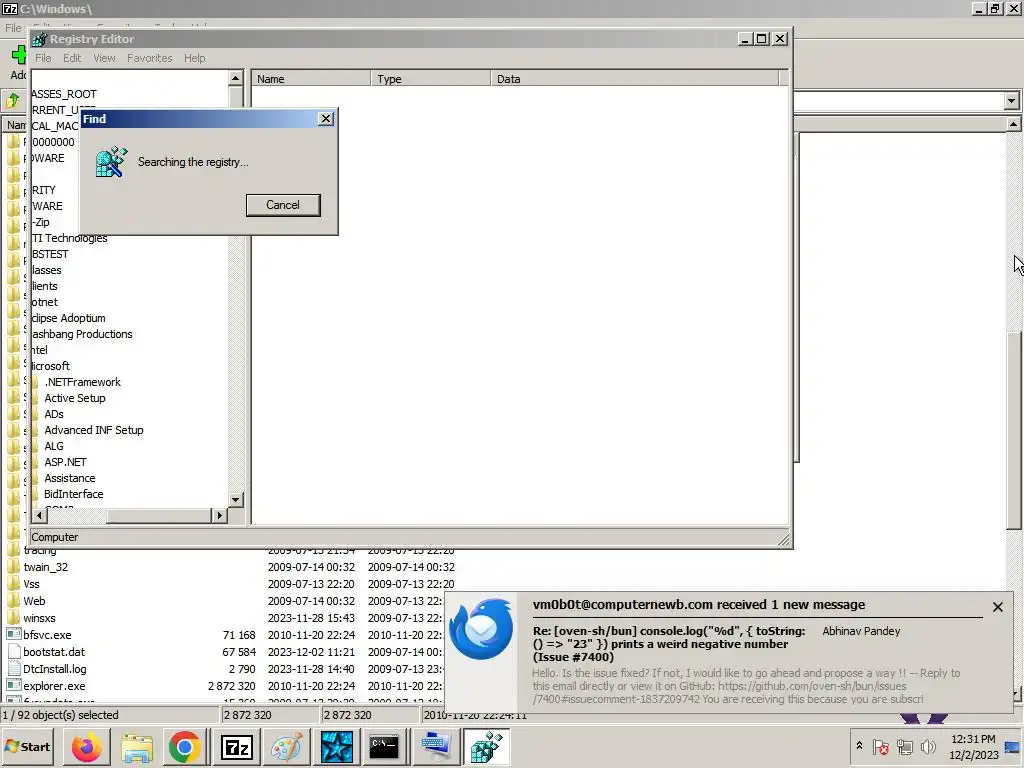Close the Find dialog
Viewport: 1024px width, 768px height.
tap(325, 119)
